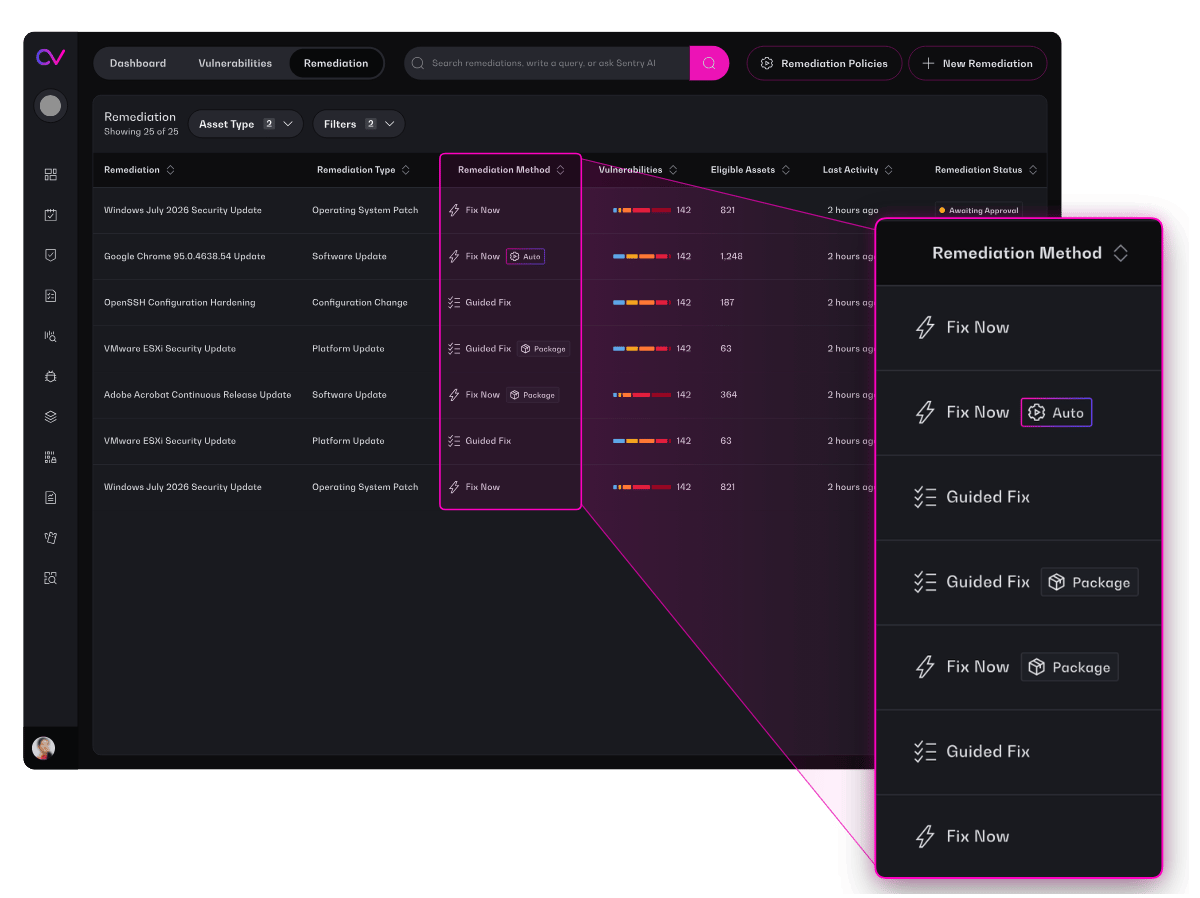Open Remediation Policies
This screenshot has height=898, width=1200.
(x=824, y=63)
